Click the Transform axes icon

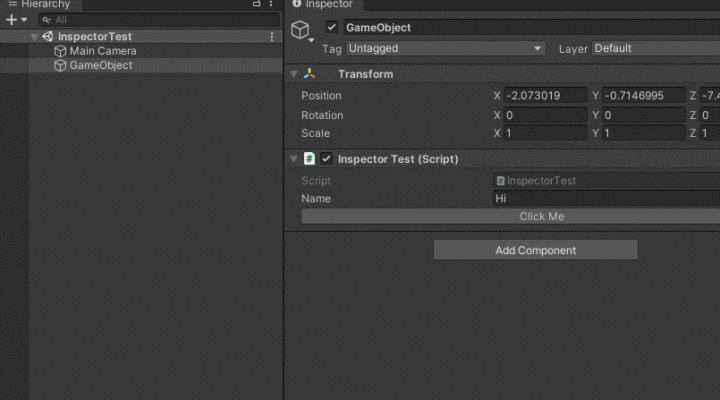(309, 73)
